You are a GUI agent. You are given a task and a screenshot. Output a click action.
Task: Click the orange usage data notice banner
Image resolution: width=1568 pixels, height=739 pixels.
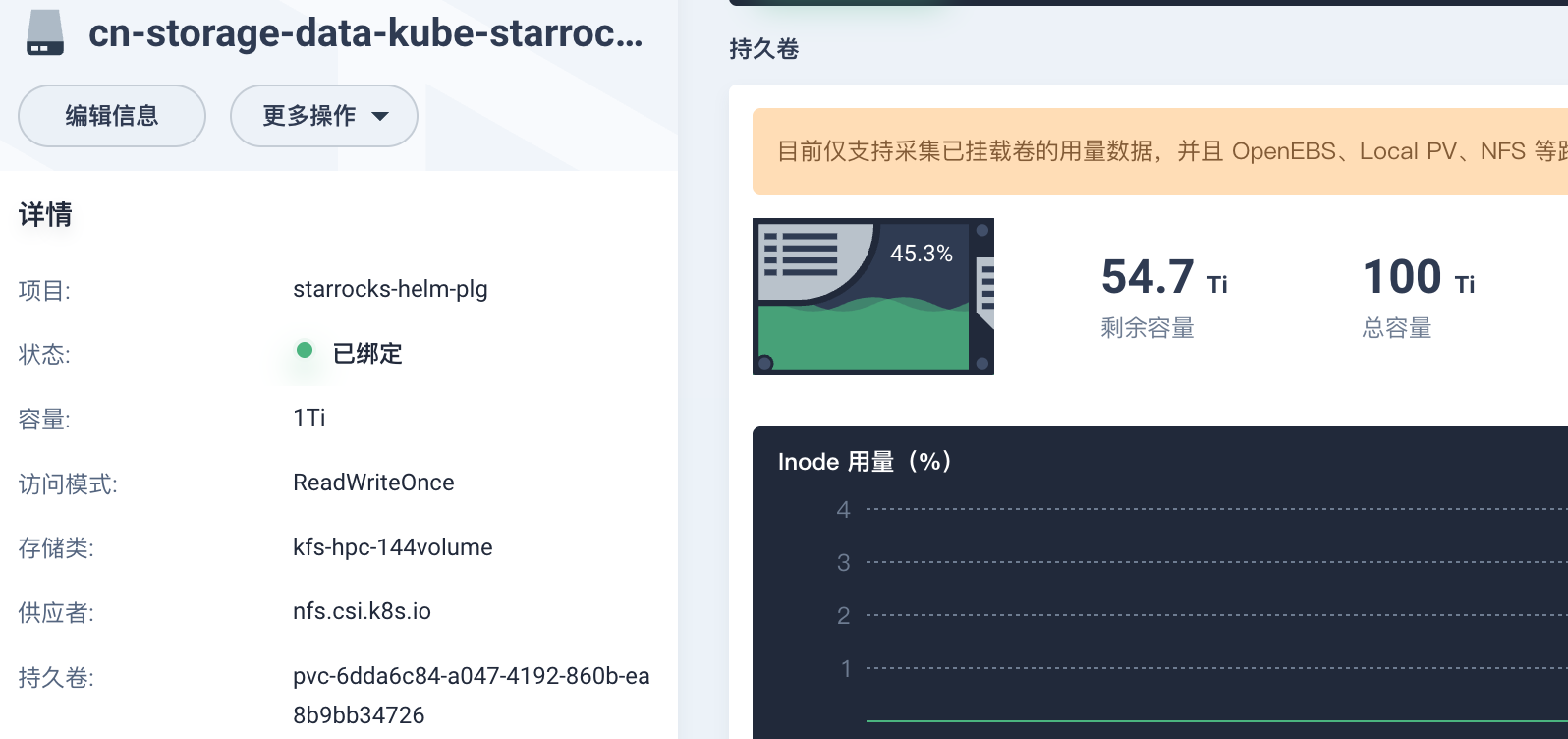1159,151
